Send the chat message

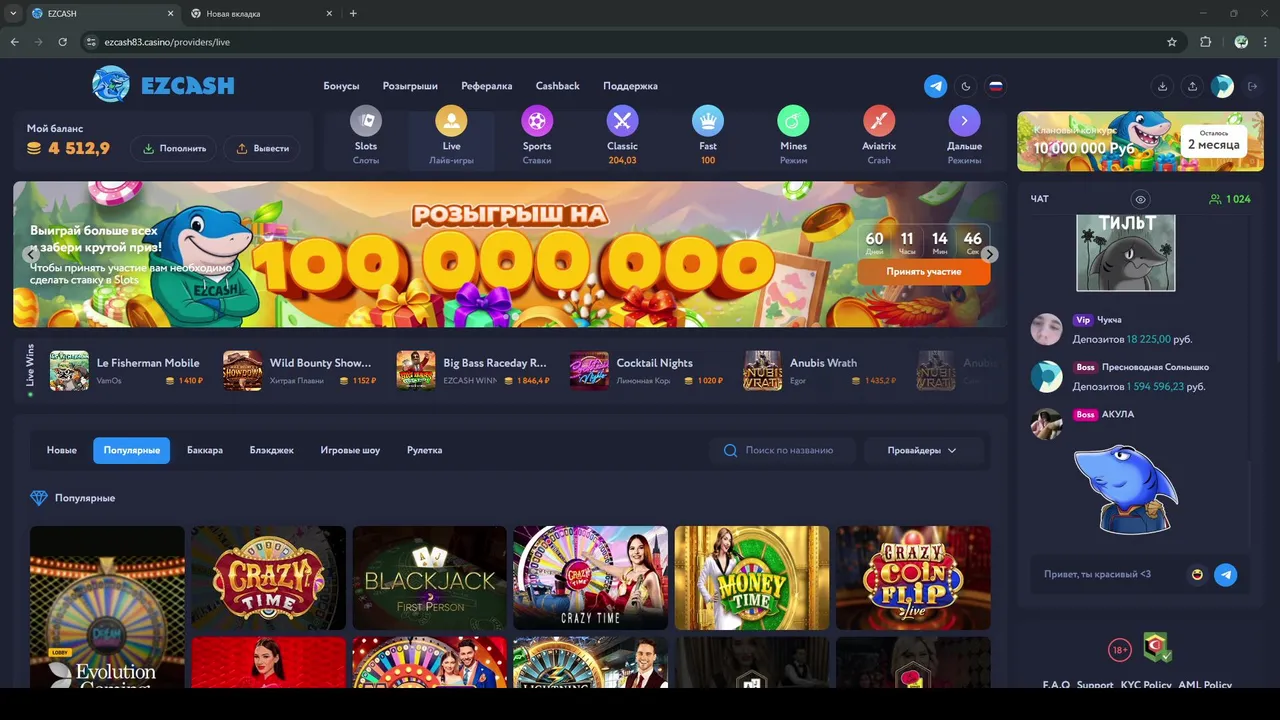click(x=1225, y=574)
